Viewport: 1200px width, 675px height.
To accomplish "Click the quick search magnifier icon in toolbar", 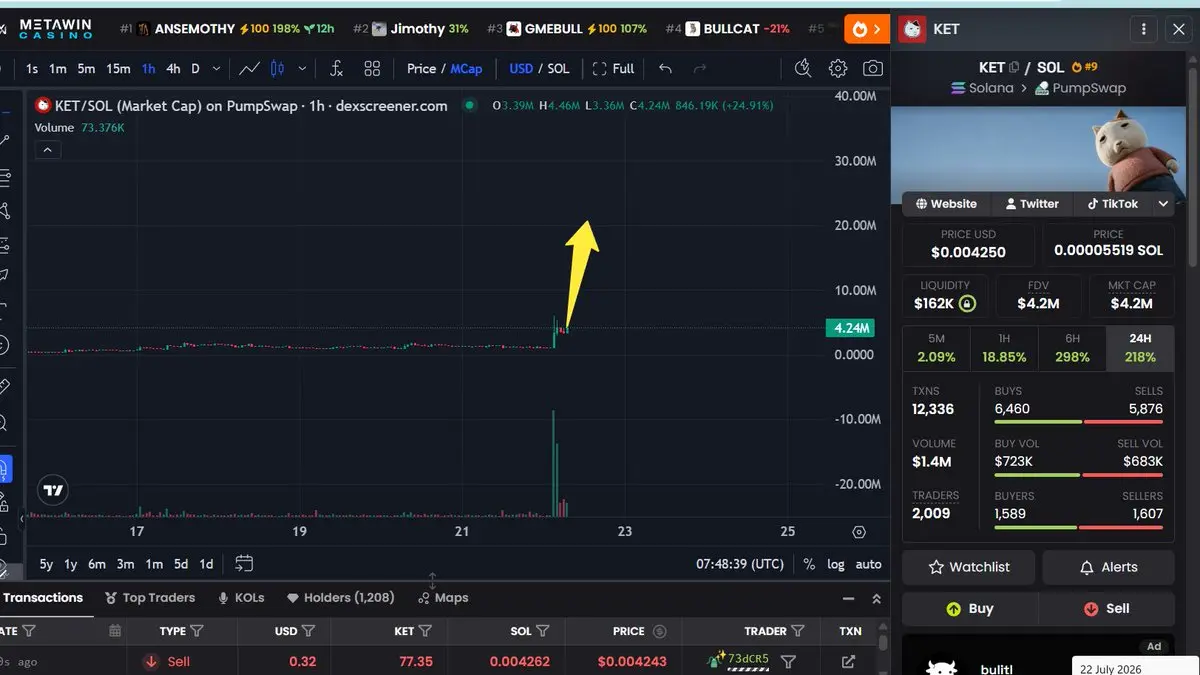I will pos(803,69).
